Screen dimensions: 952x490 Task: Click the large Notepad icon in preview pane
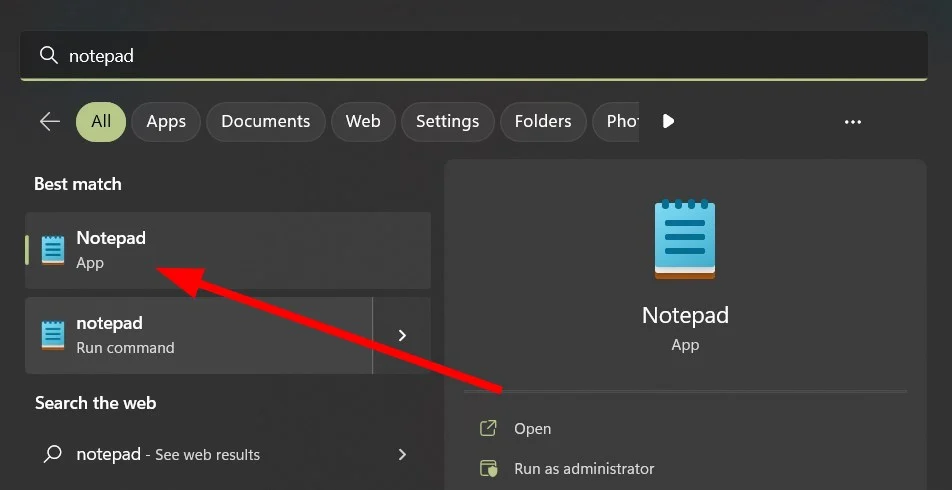685,239
